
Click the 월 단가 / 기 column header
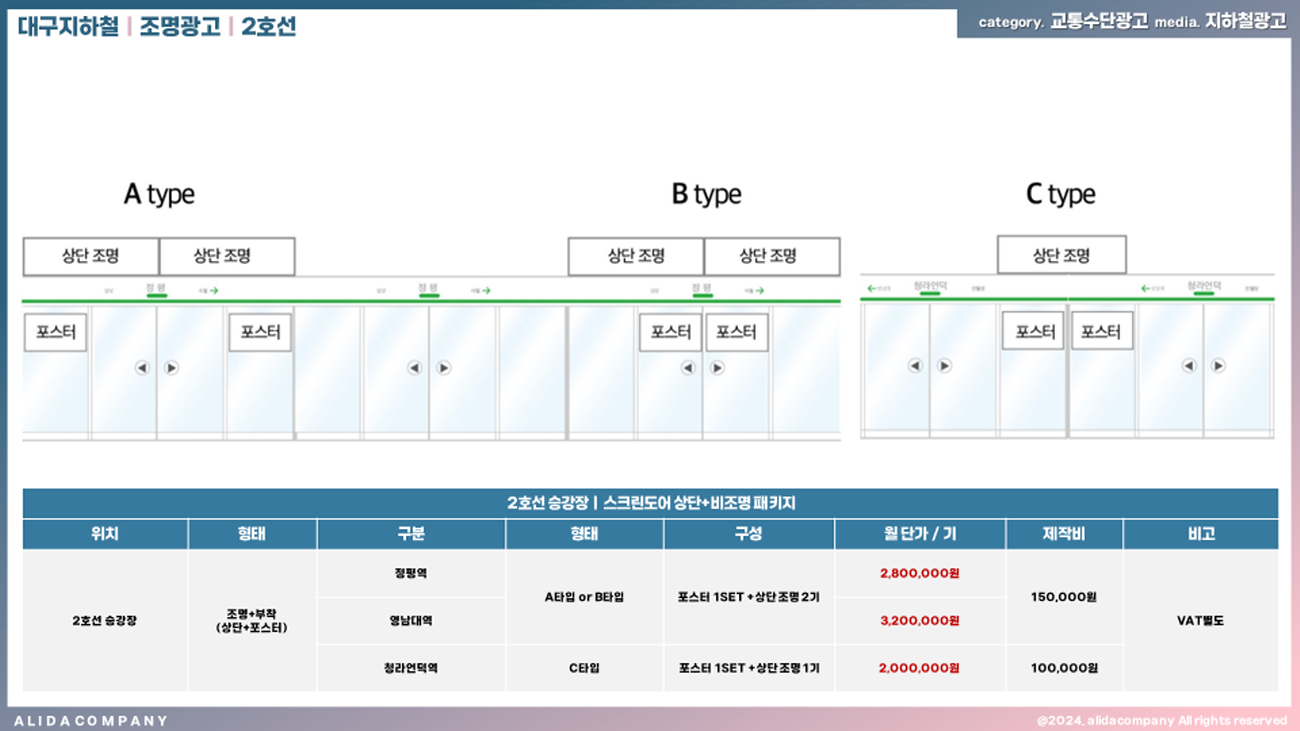click(919, 534)
